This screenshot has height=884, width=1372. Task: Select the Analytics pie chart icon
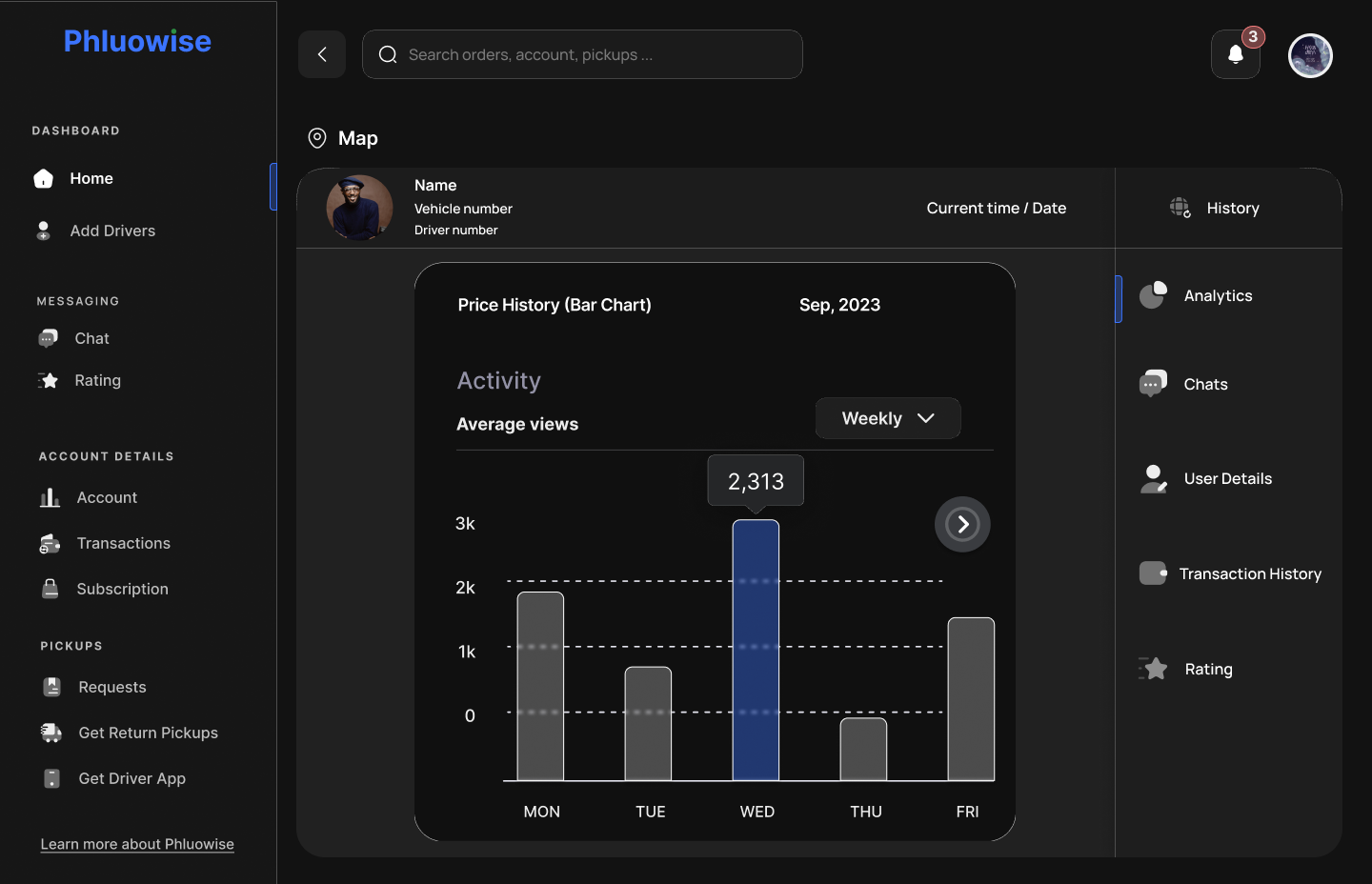[1153, 295]
